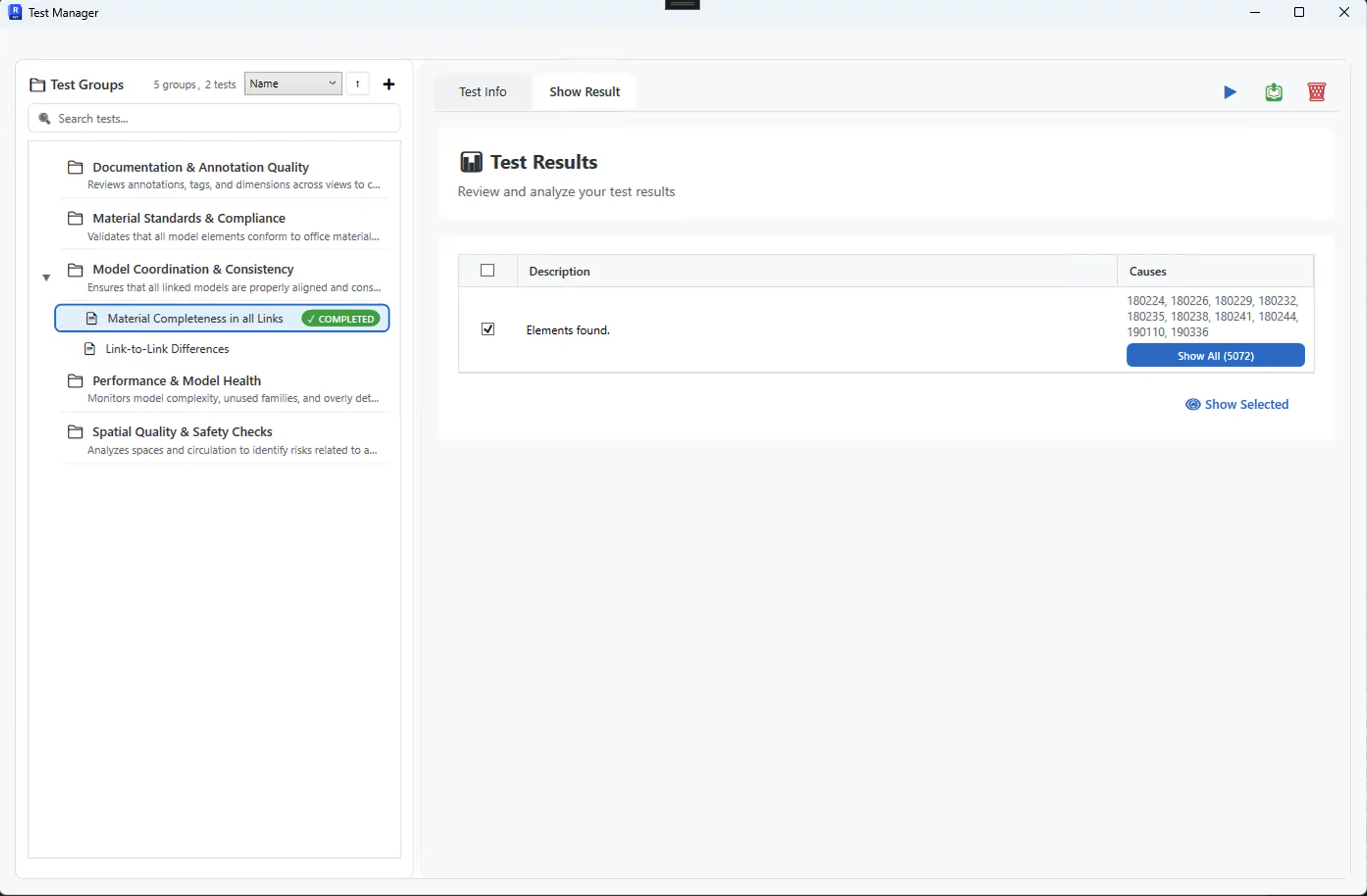The width and height of the screenshot is (1367, 896).
Task: Run the selected test with the play icon
Action: (x=1230, y=92)
